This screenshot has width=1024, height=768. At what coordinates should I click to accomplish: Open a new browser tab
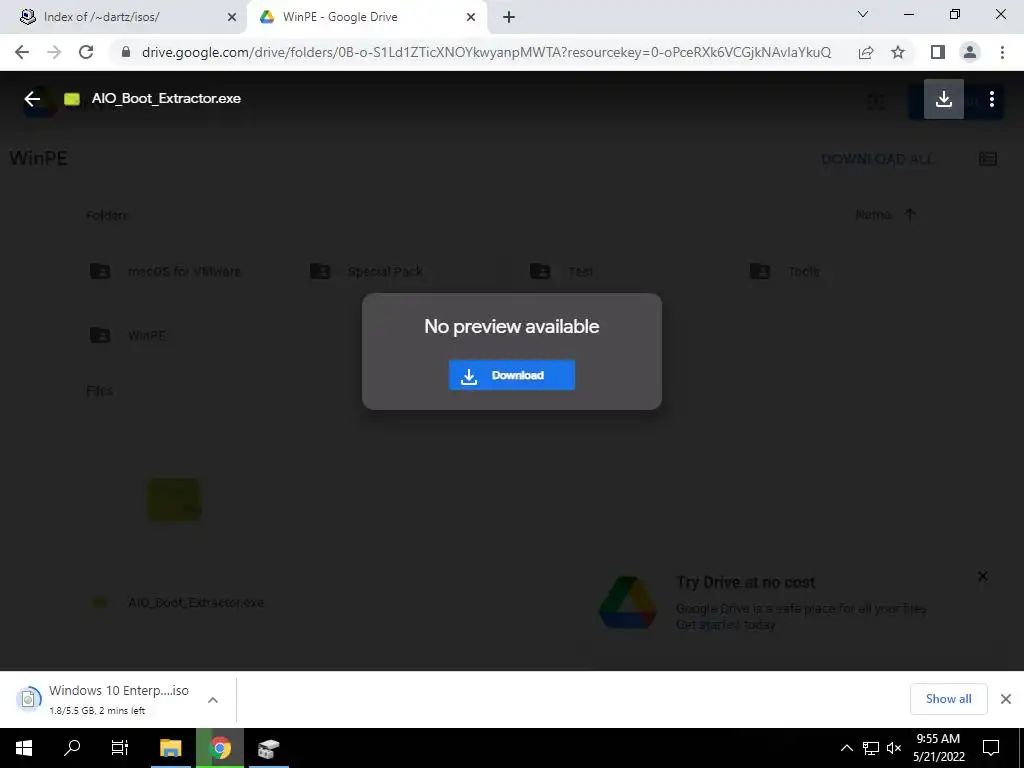coord(509,17)
